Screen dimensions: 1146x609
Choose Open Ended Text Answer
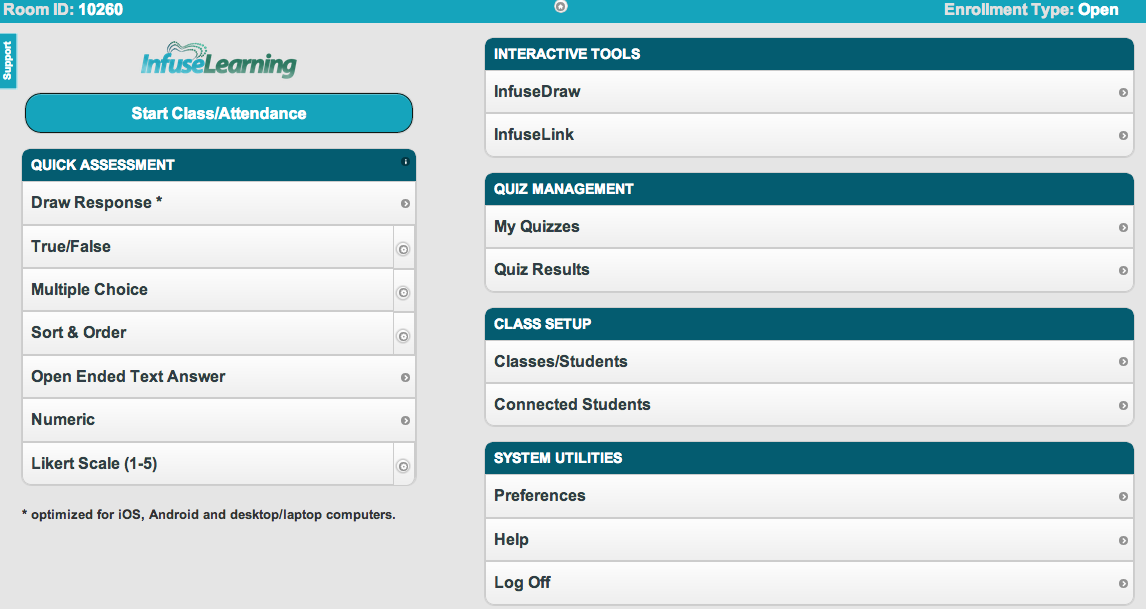coord(219,377)
